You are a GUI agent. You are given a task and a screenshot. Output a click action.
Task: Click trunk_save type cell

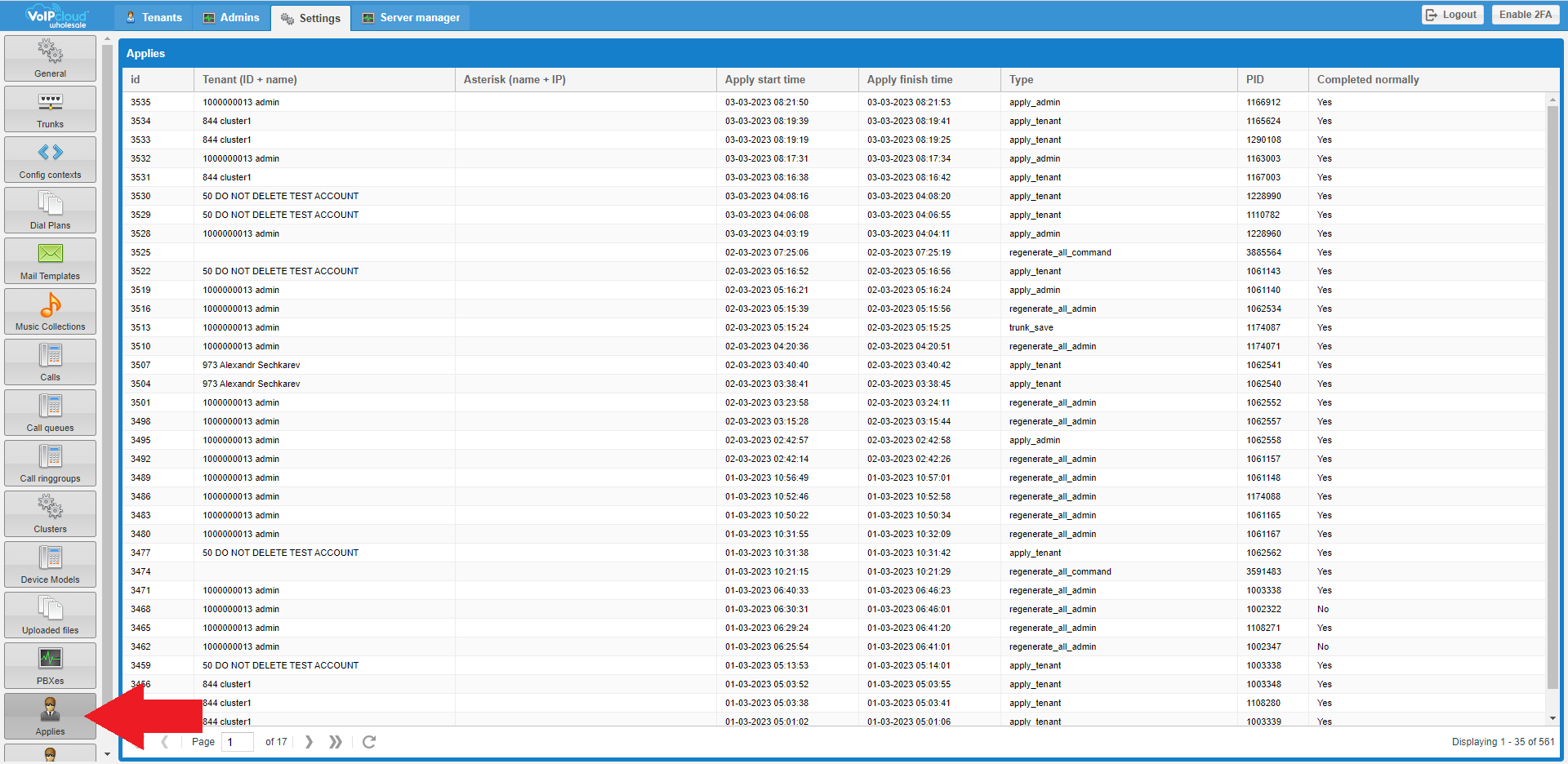coord(1031,327)
